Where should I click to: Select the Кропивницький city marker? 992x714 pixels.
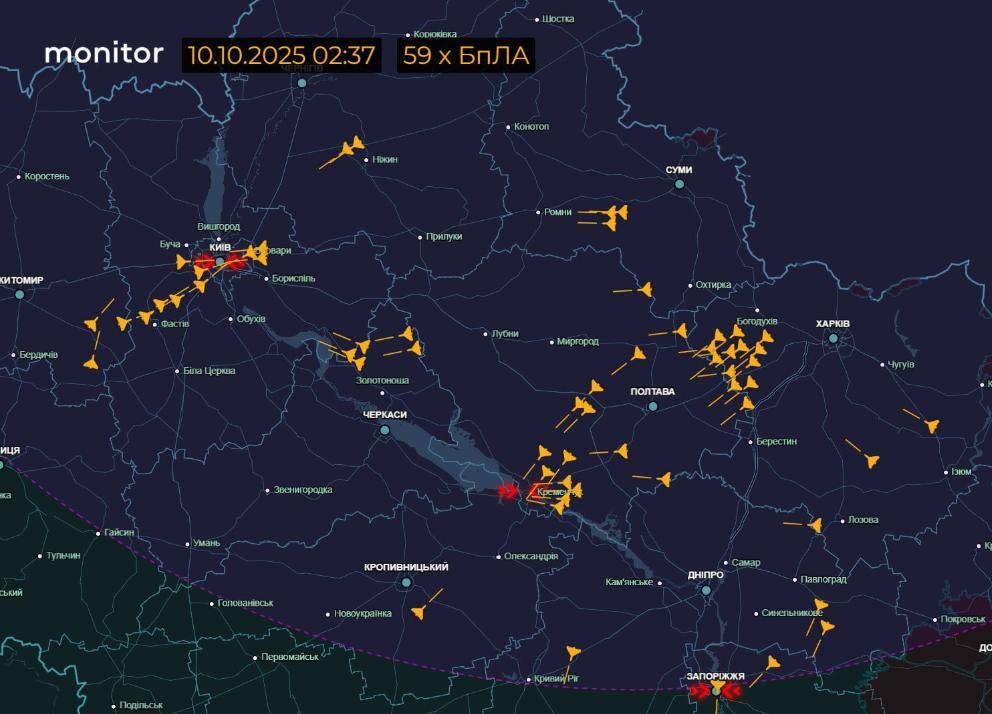coord(406,582)
